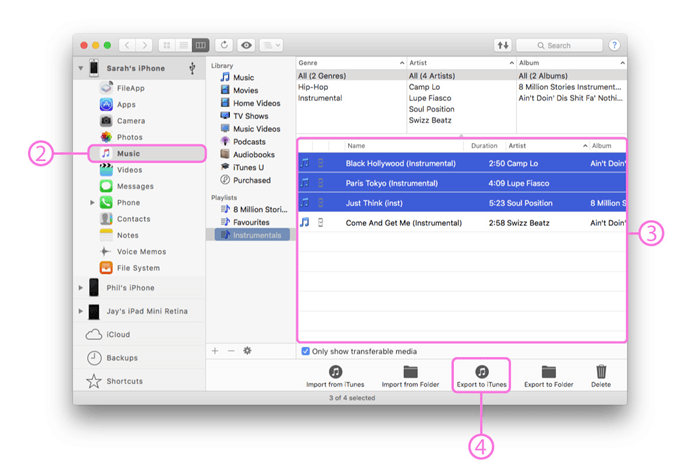700x467 pixels.
Task: Select Music Videos in Library list
Action: point(250,129)
